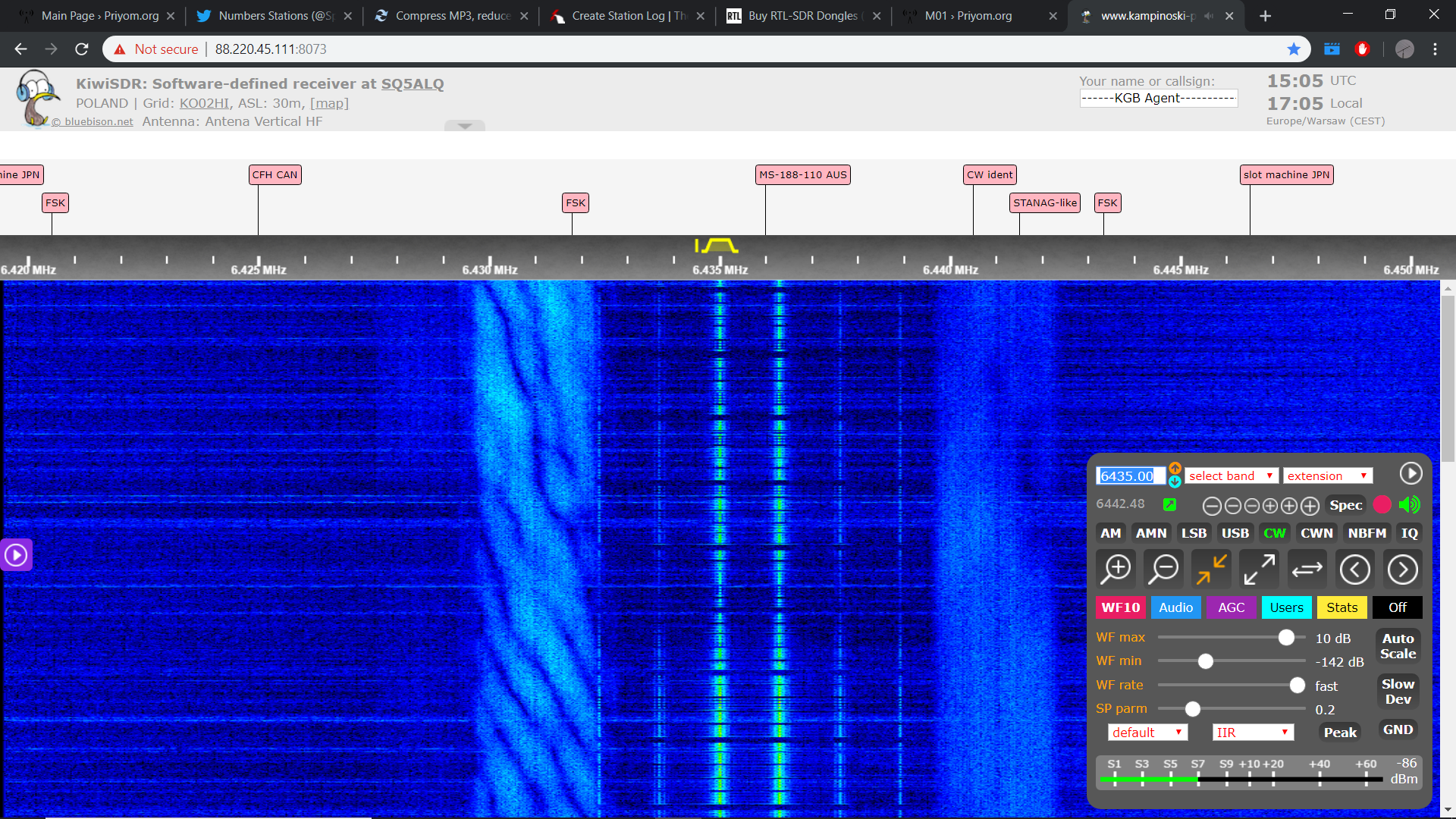Screen dimensions: 1456x819
Task: Switch to AM demodulation mode
Action: 1110,533
